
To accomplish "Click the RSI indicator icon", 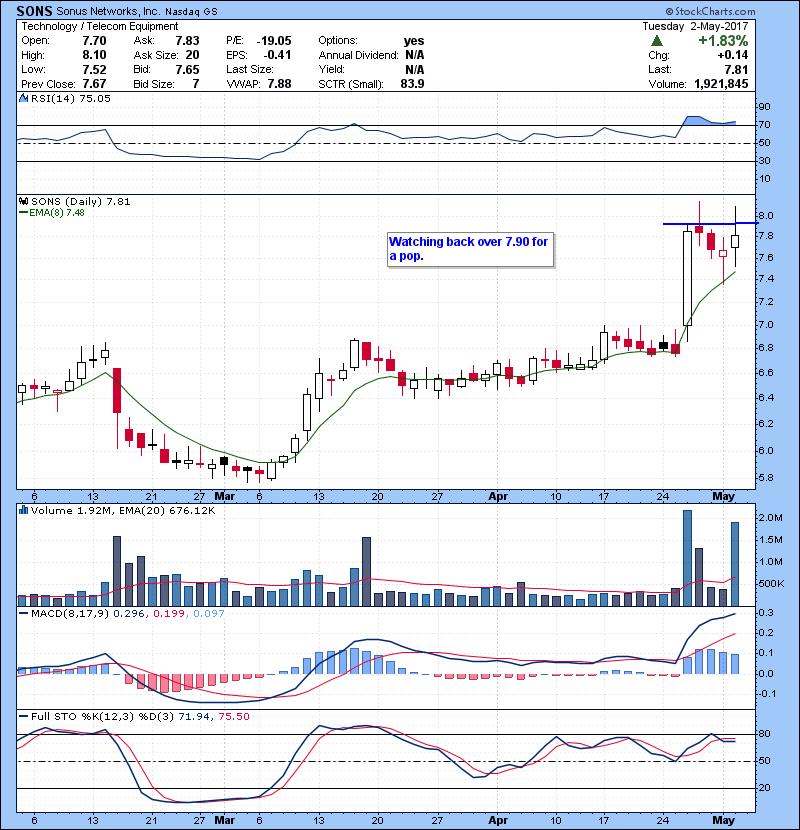I will (23, 98).
